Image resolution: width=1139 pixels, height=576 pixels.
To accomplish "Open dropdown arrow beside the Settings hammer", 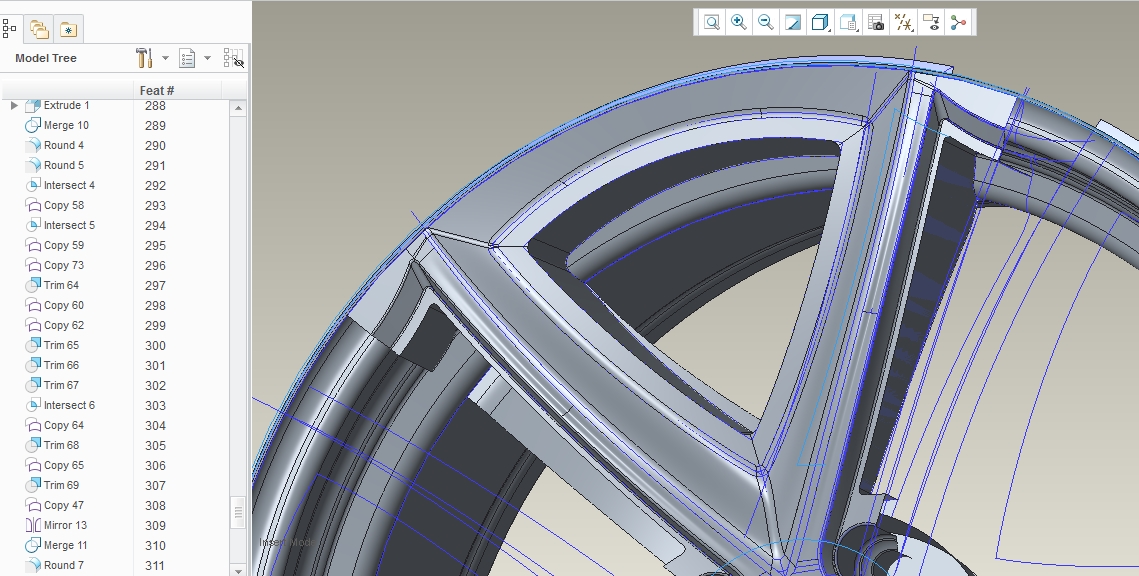I will click(166, 58).
